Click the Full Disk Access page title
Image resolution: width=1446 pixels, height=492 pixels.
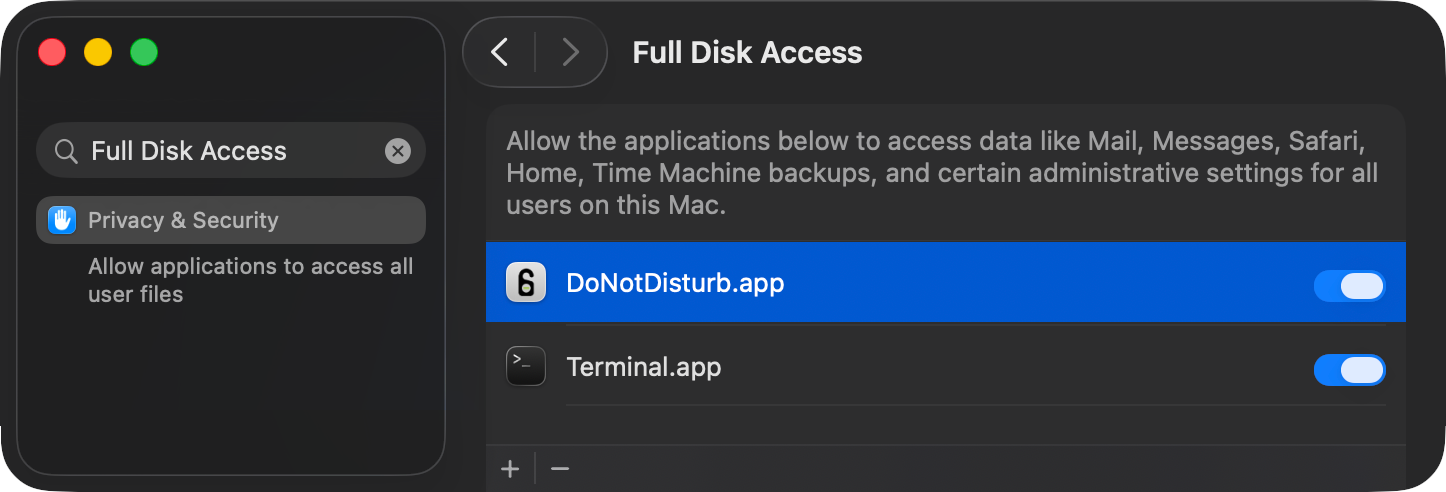[747, 52]
